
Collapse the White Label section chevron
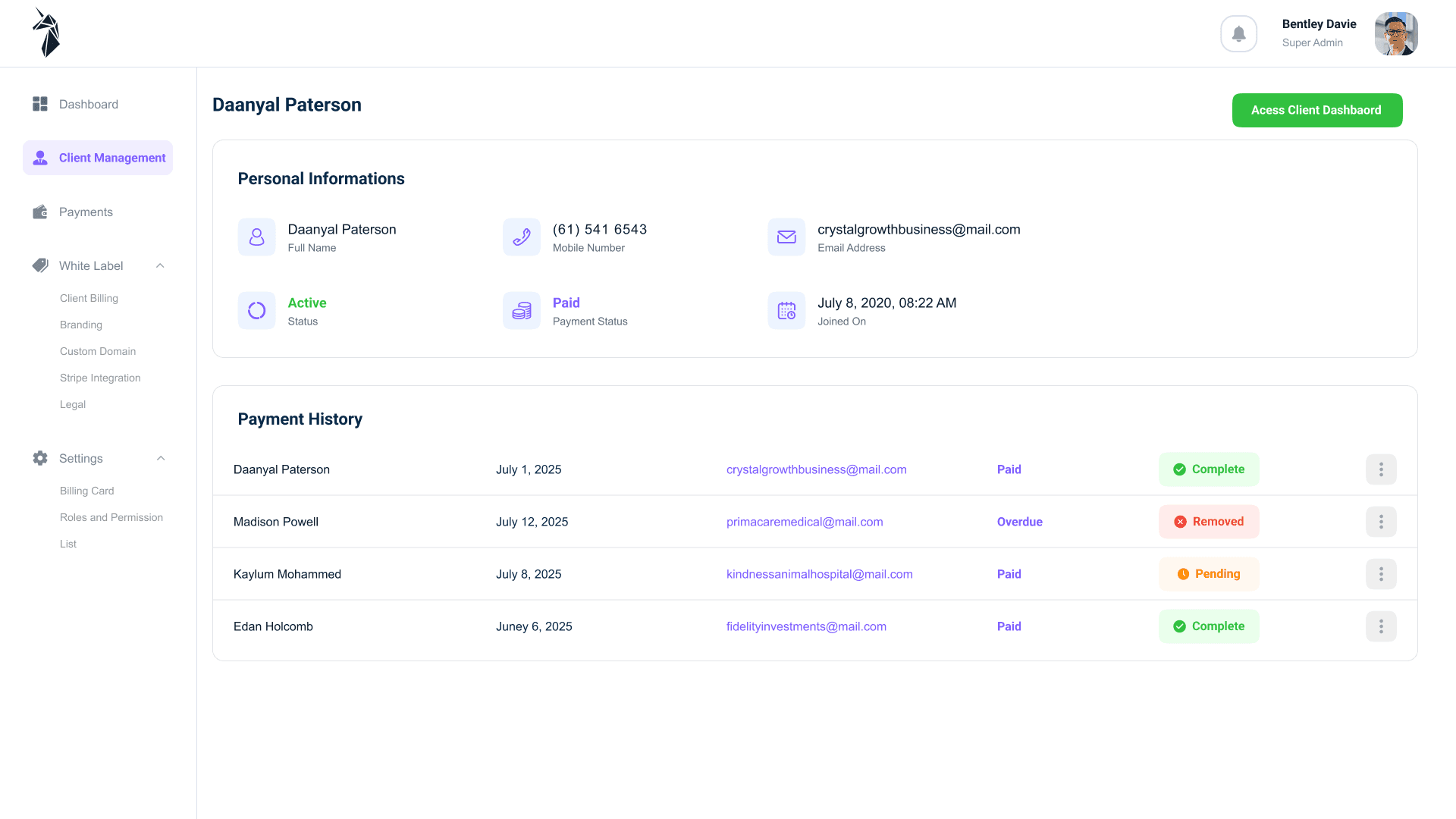coord(160,266)
